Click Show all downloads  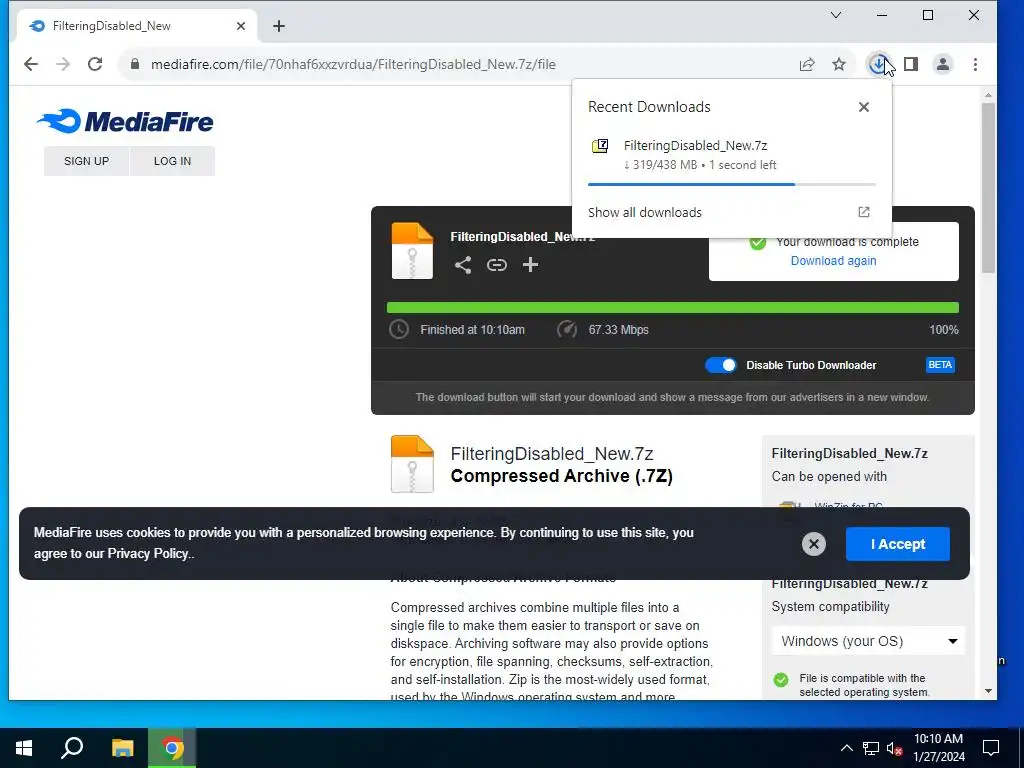(645, 212)
